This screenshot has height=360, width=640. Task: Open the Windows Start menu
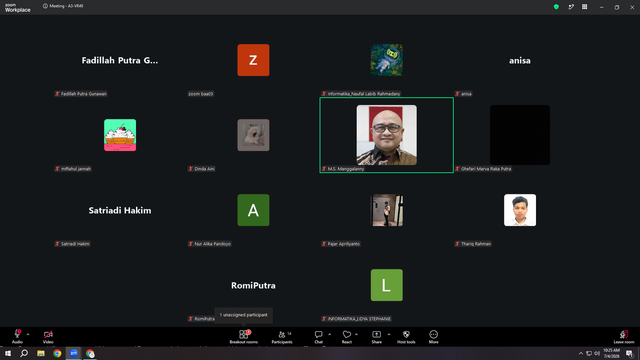(8, 353)
